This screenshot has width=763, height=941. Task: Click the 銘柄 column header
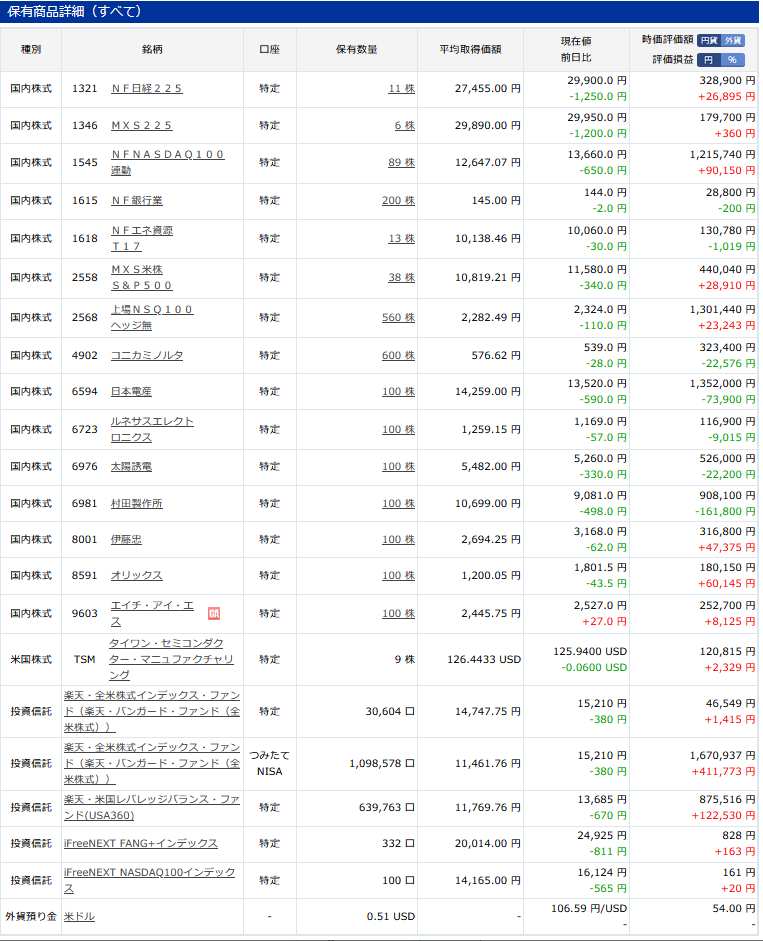click(152, 50)
